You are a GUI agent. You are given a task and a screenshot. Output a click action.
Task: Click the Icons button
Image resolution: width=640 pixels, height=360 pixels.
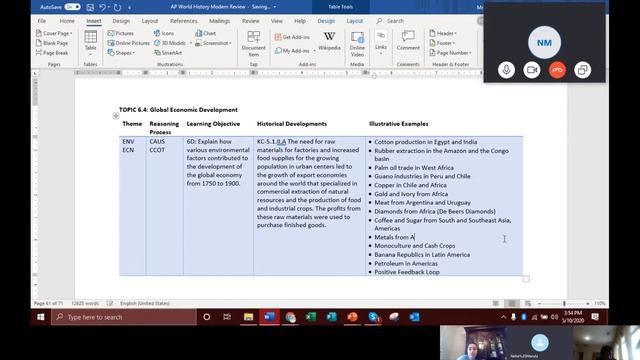point(164,33)
